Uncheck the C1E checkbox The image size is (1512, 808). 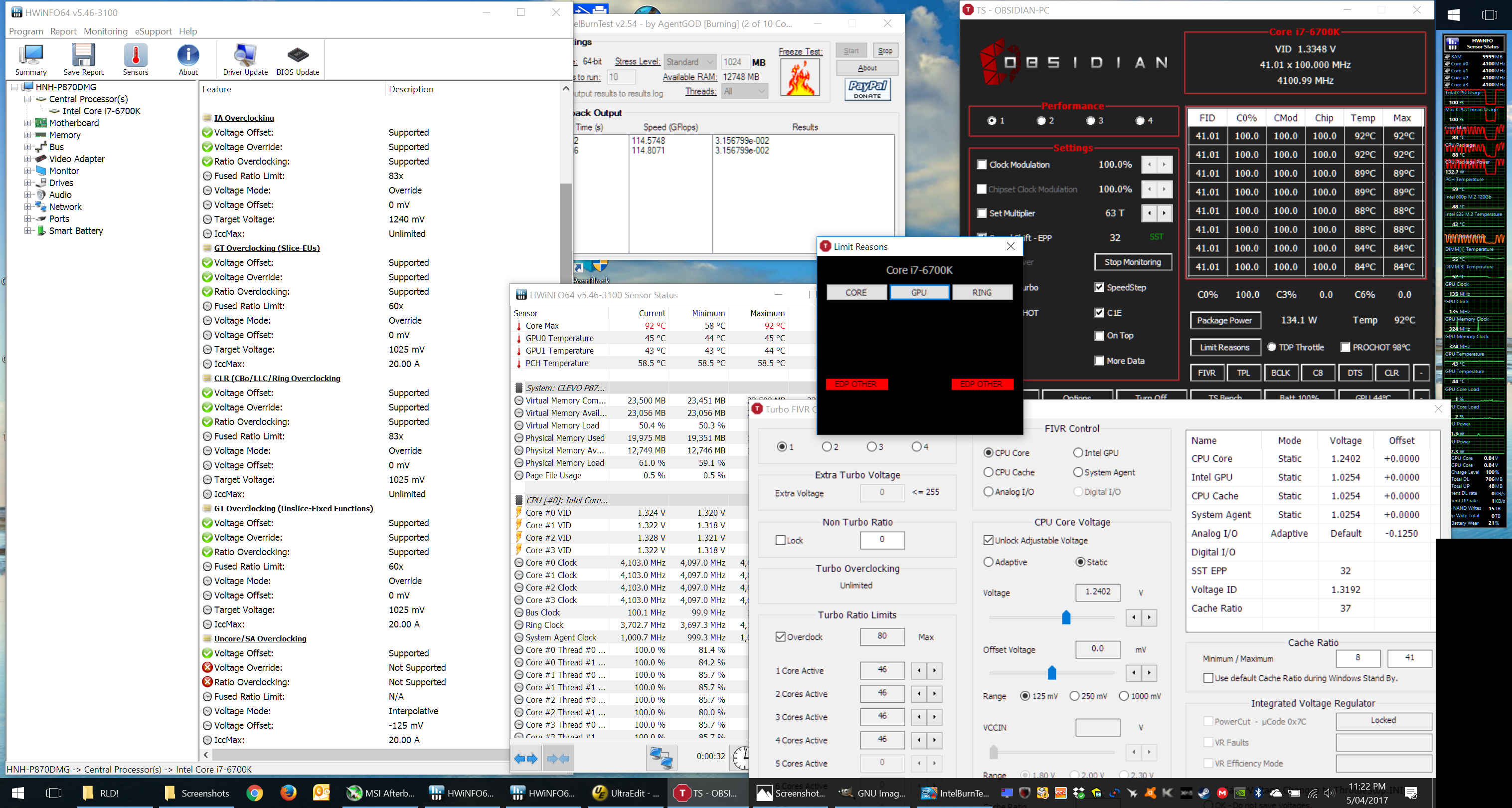[x=1099, y=312]
